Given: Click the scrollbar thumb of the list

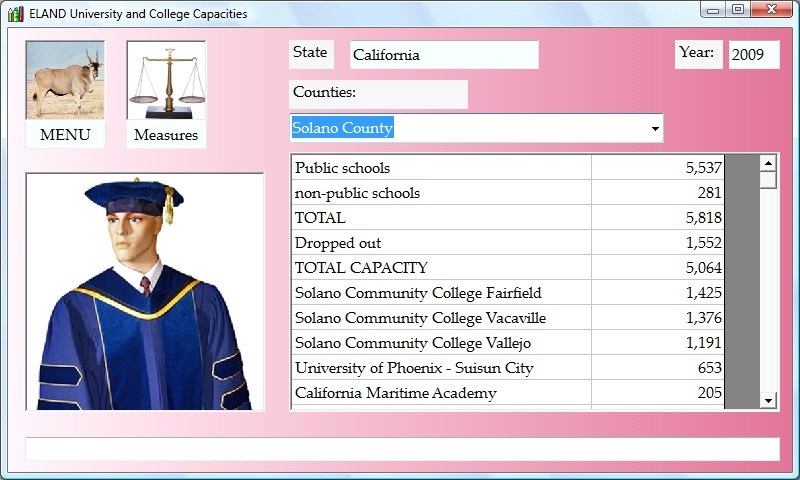Looking at the screenshot, I should [x=768, y=180].
